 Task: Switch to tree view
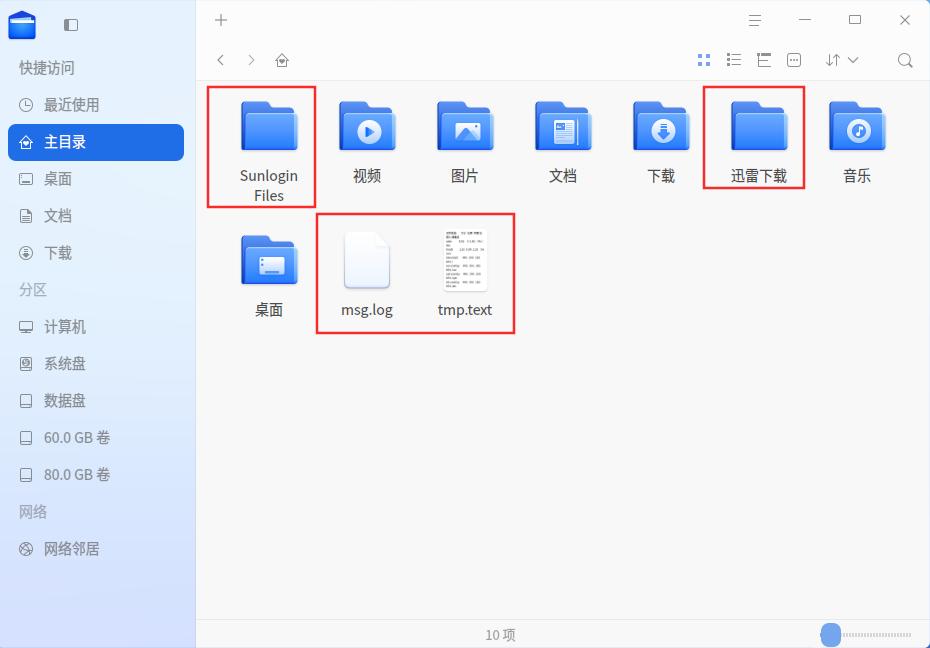pyautogui.click(x=764, y=60)
